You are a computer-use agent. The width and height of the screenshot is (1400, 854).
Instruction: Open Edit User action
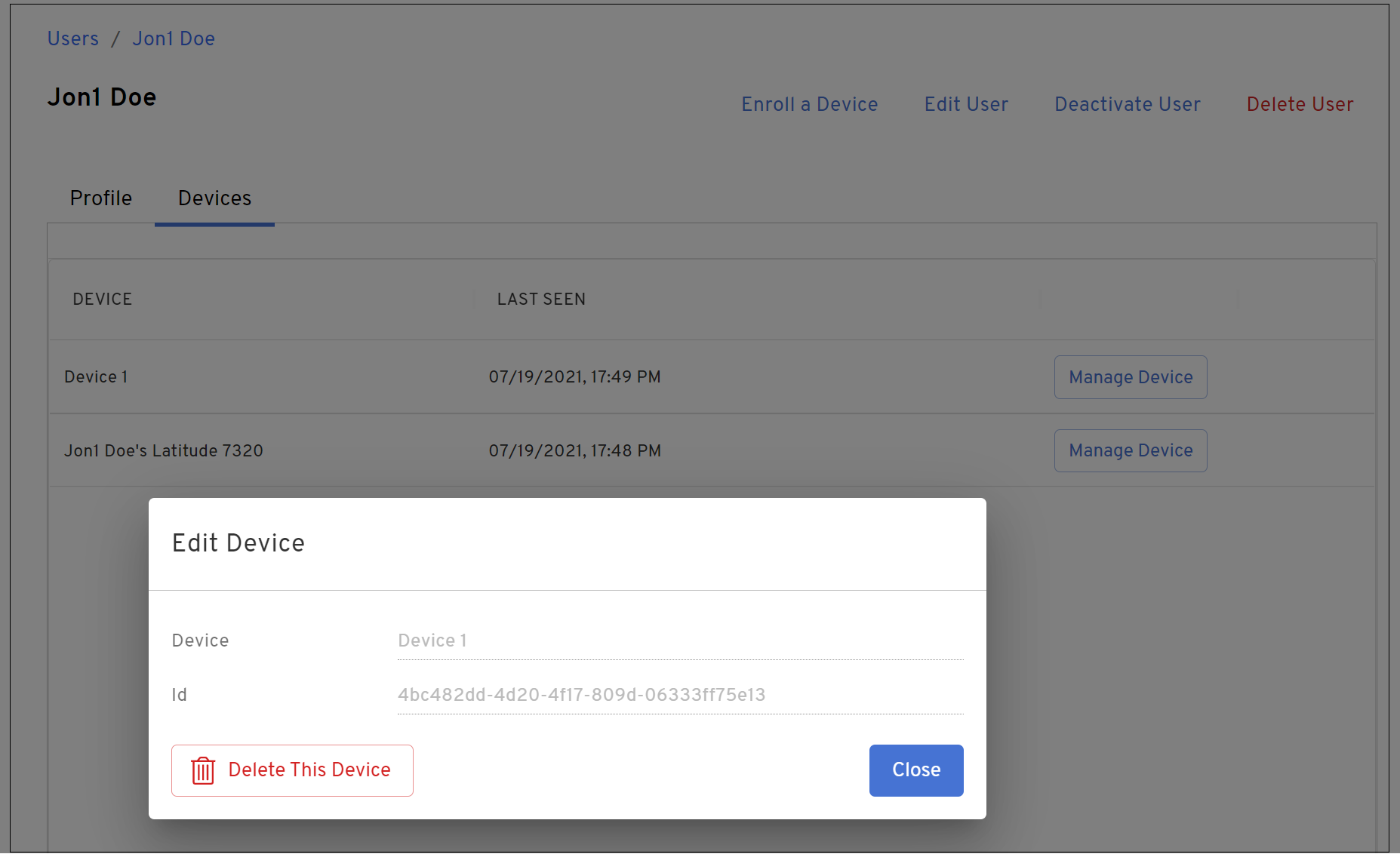[x=966, y=104]
